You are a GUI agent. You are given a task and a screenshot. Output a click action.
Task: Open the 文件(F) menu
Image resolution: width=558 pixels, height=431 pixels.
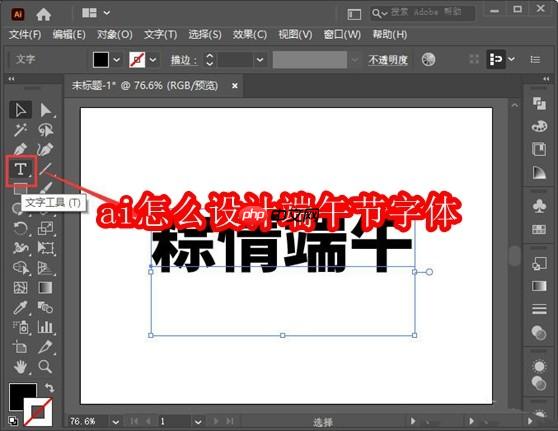25,35
